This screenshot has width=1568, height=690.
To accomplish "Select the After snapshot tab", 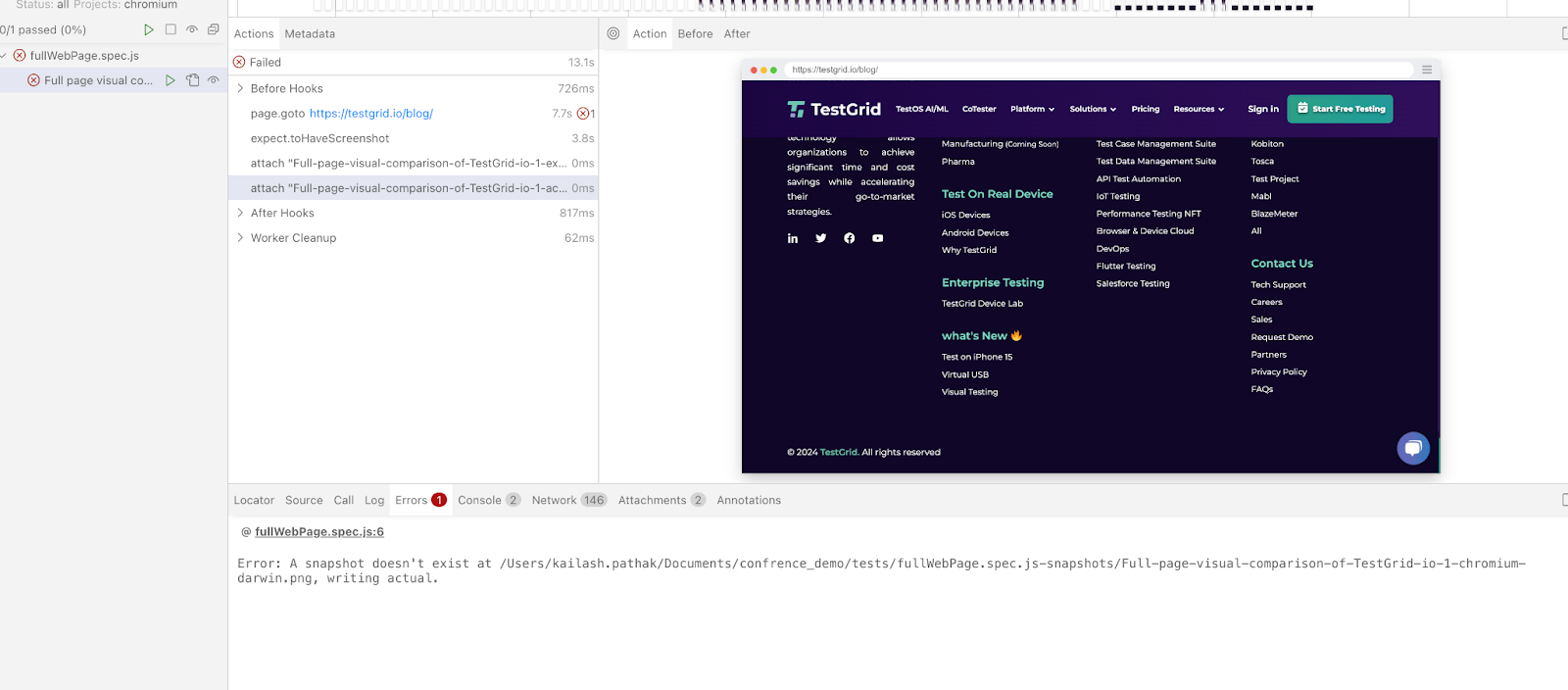I will (737, 33).
